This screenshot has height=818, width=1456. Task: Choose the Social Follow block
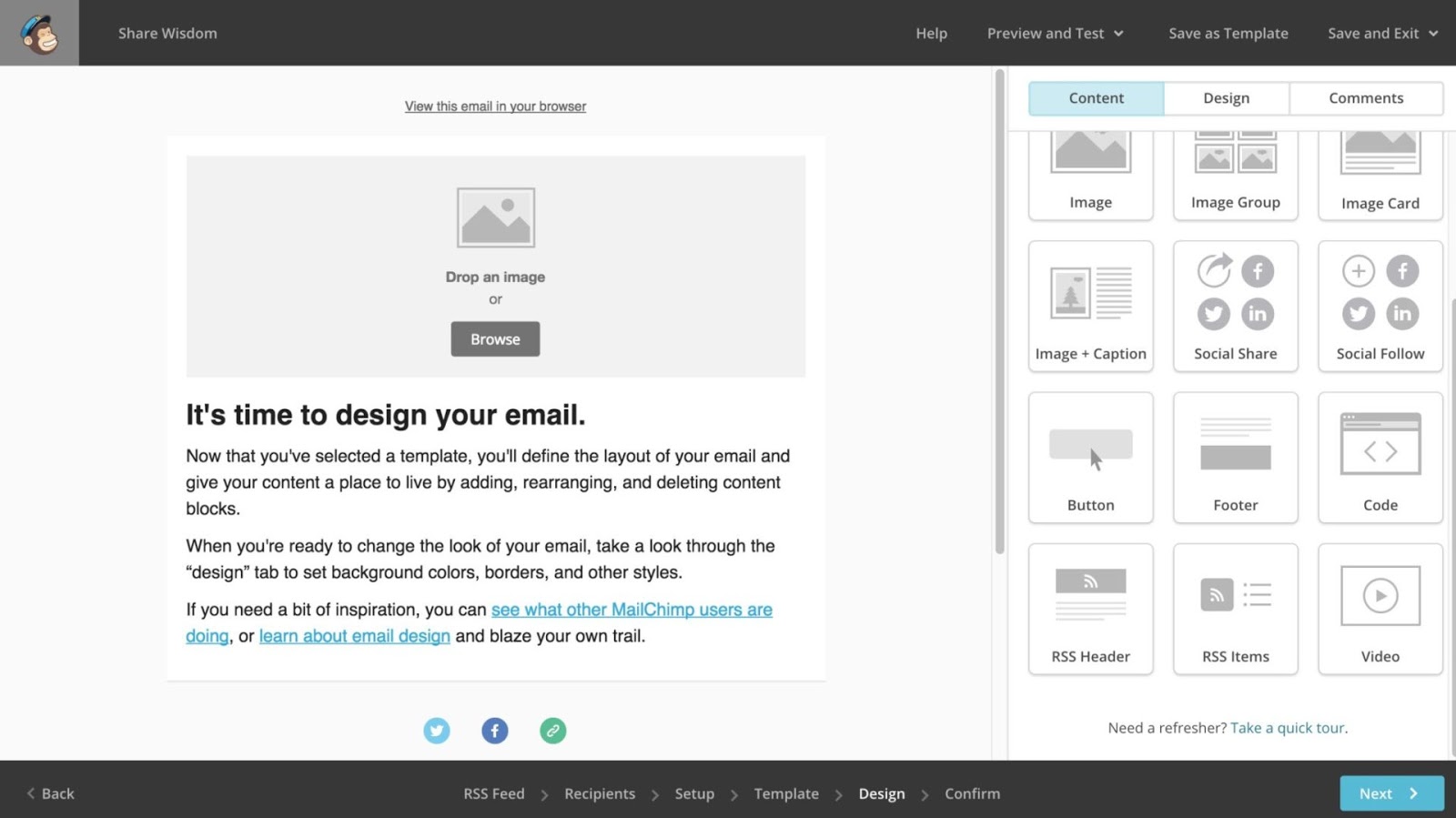(x=1380, y=307)
